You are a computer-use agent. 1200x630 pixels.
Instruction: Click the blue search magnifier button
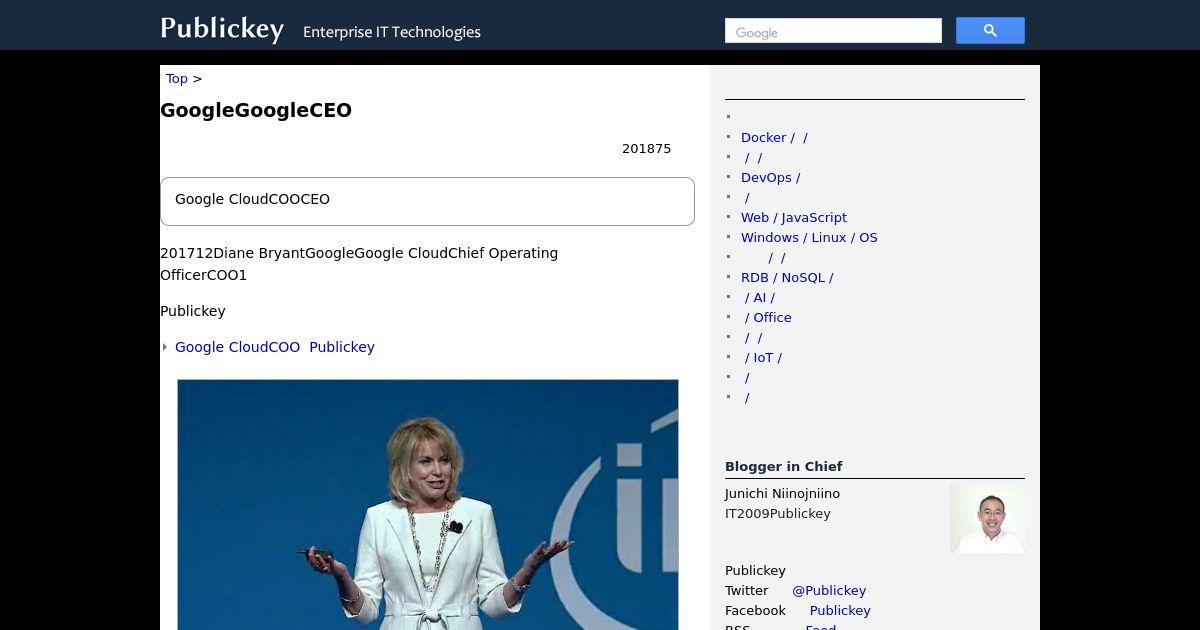990,31
